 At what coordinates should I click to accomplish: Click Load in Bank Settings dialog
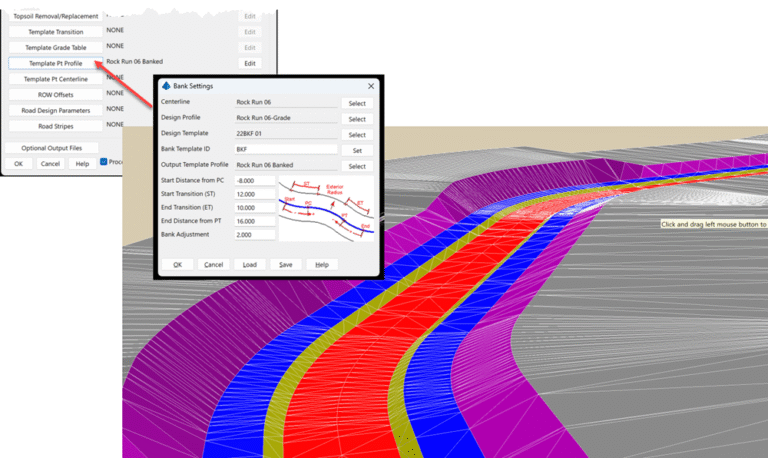tap(249, 265)
